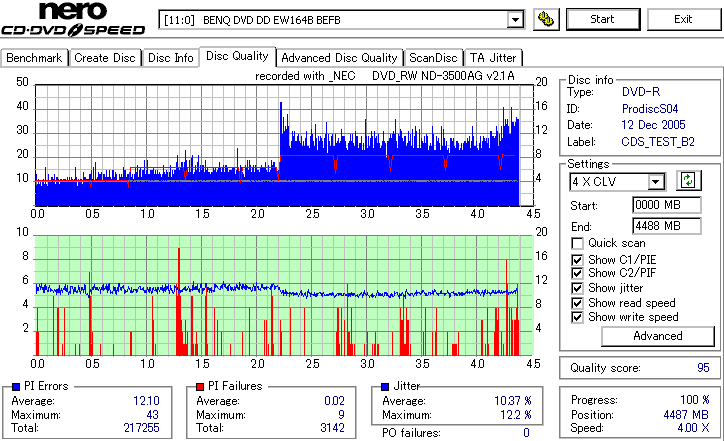Click the disc ID ProdiscS04
This screenshot has width=724, height=441.
(x=650, y=109)
